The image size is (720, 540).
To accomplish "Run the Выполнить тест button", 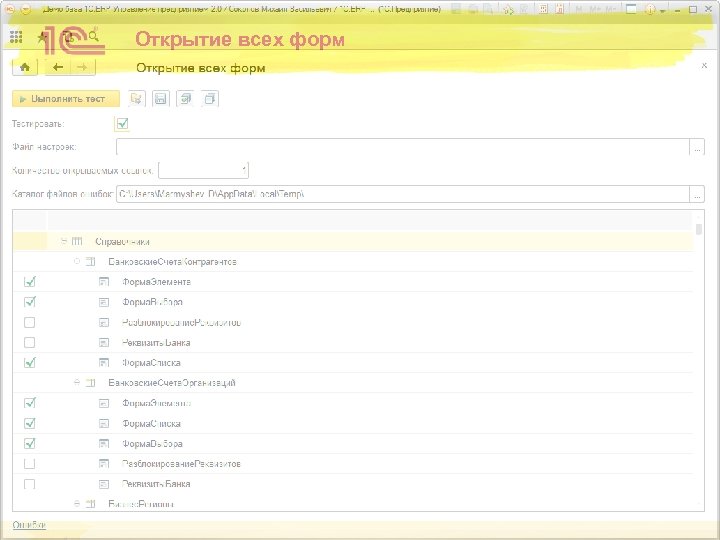I will pyautogui.click(x=66, y=99).
